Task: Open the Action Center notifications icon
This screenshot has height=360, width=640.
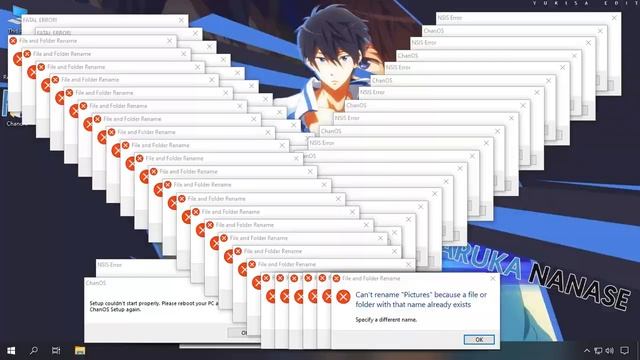Action: (624, 351)
